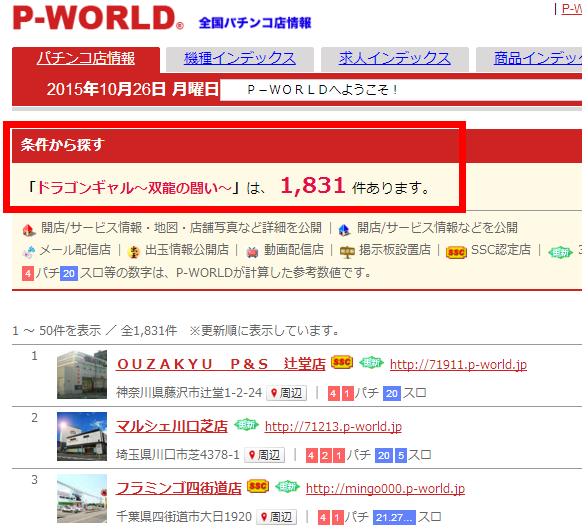Click blue 21.27... スロ badge
This screenshot has height=526, width=582.
pos(394,517)
